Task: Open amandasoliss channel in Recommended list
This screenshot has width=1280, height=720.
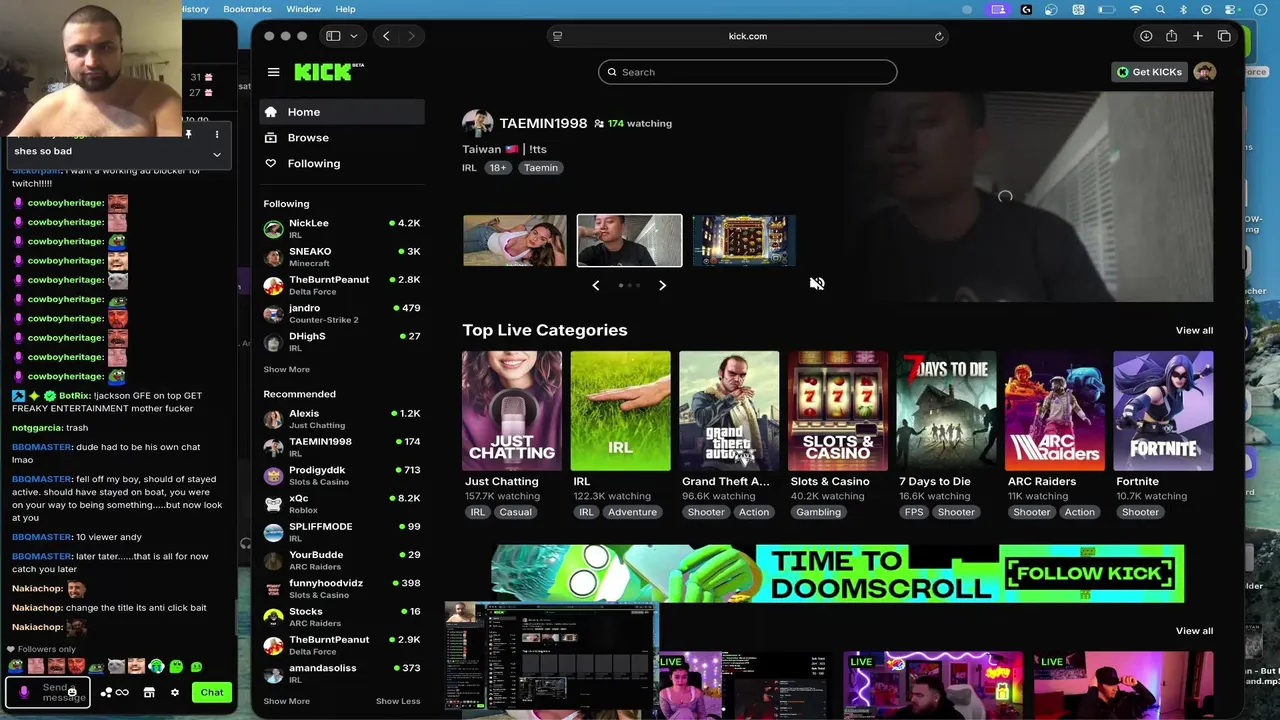Action: pyautogui.click(x=342, y=674)
